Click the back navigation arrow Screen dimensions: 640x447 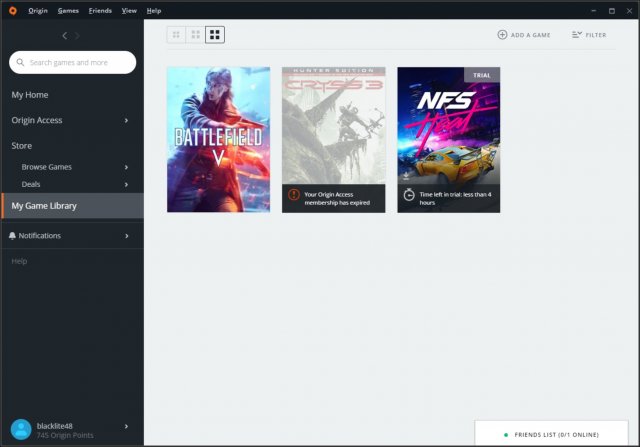[65, 36]
